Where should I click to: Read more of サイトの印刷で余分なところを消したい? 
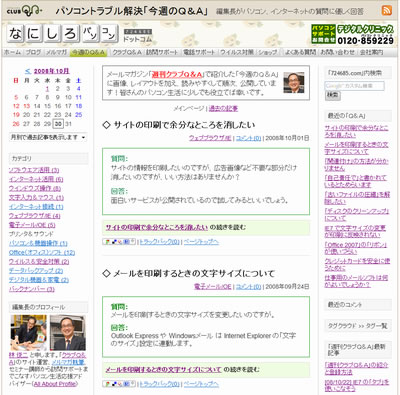(x=157, y=227)
